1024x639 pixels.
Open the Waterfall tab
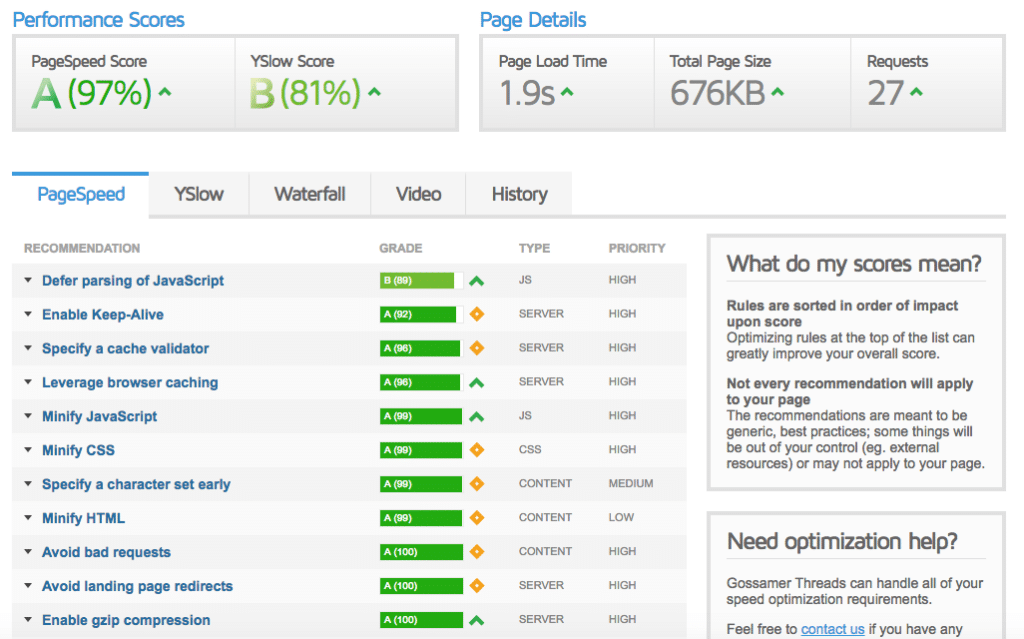click(309, 194)
